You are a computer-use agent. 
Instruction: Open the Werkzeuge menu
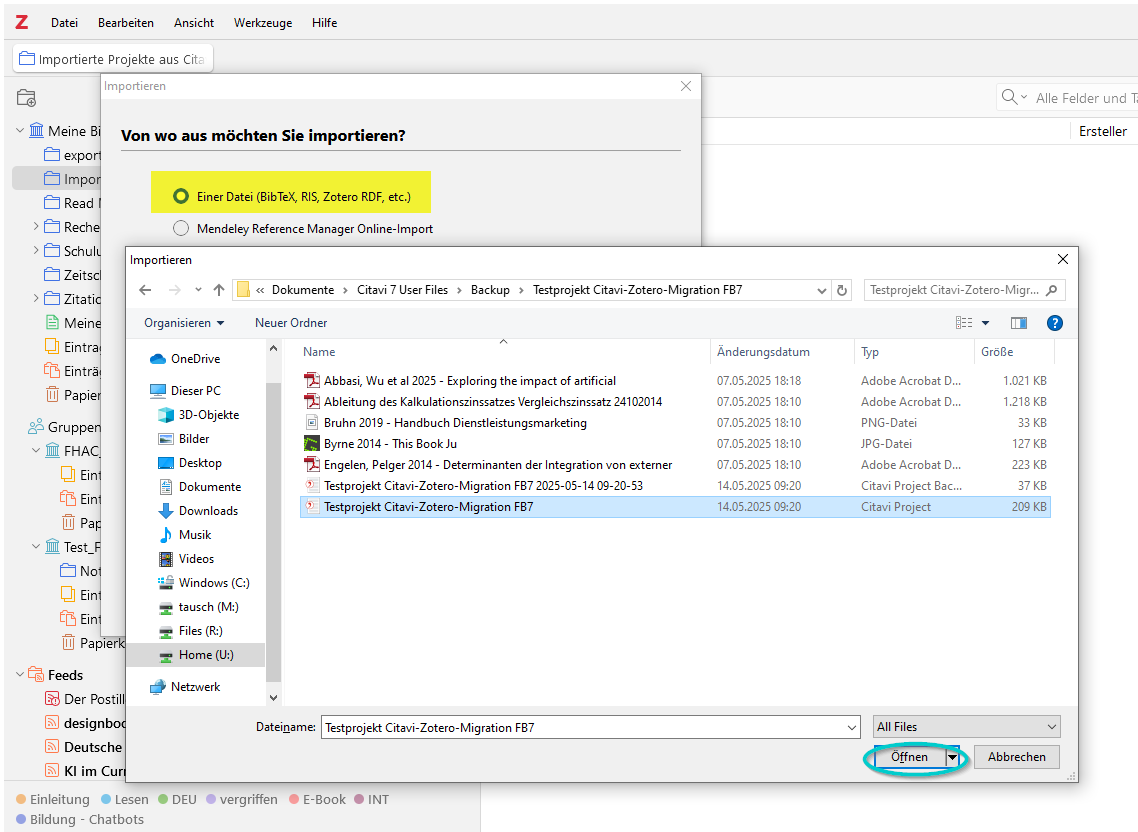pyautogui.click(x=263, y=23)
